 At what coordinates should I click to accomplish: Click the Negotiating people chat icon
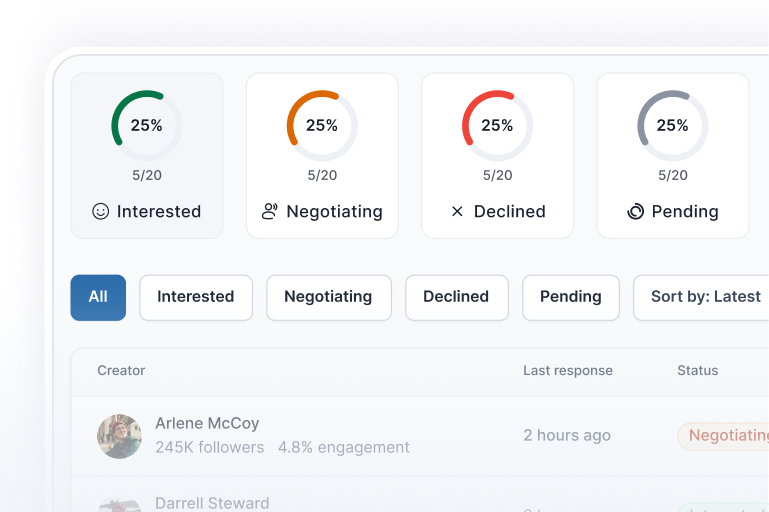click(270, 211)
